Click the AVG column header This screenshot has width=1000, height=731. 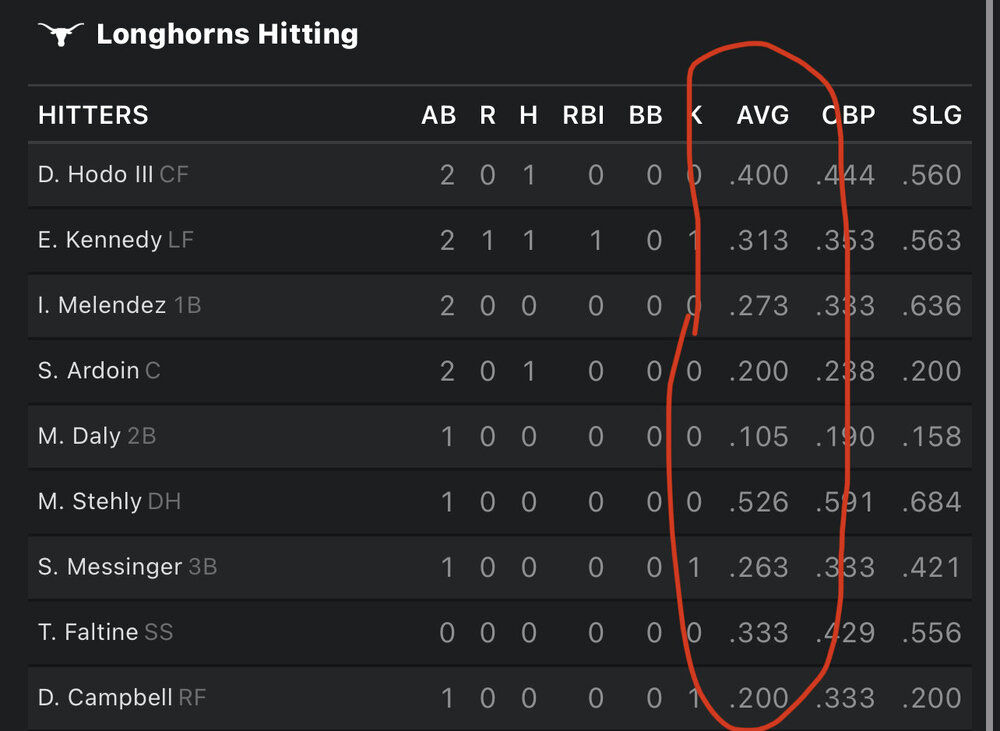762,115
